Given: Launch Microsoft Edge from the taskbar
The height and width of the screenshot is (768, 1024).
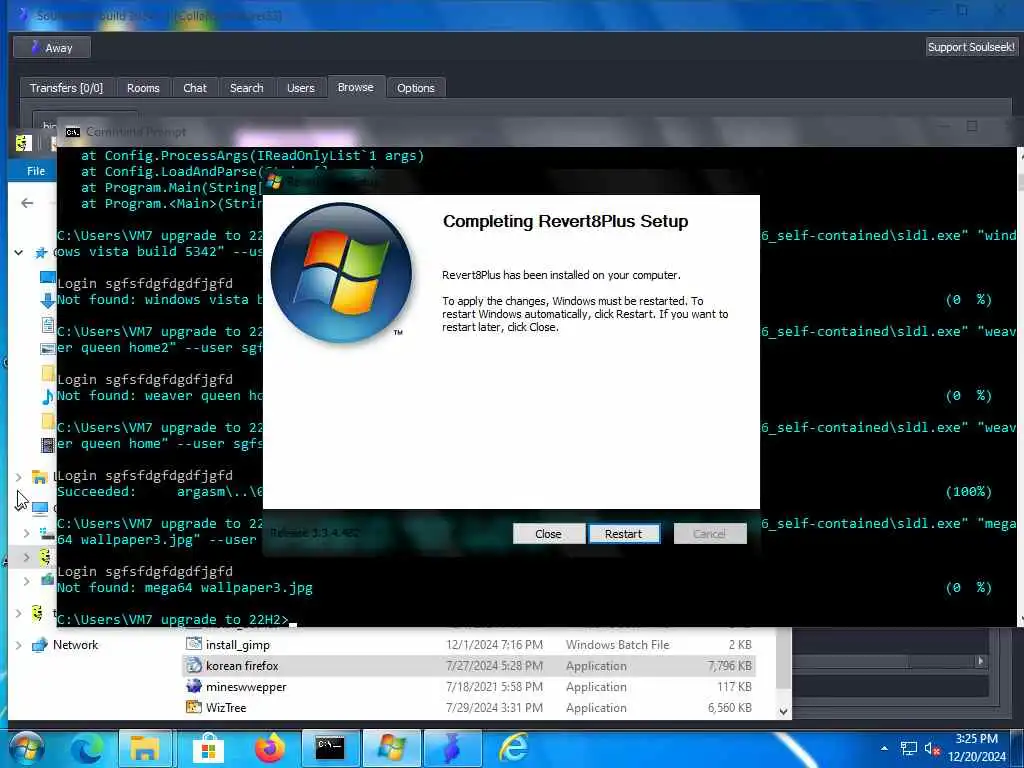Looking at the screenshot, I should pyautogui.click(x=87, y=748).
